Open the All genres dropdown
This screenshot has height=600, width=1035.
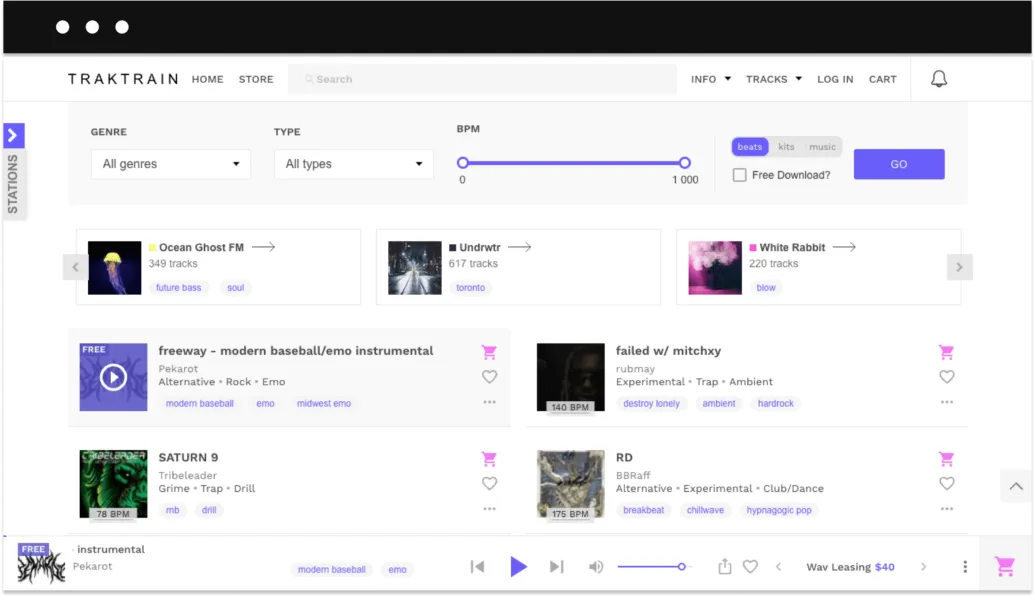[171, 164]
